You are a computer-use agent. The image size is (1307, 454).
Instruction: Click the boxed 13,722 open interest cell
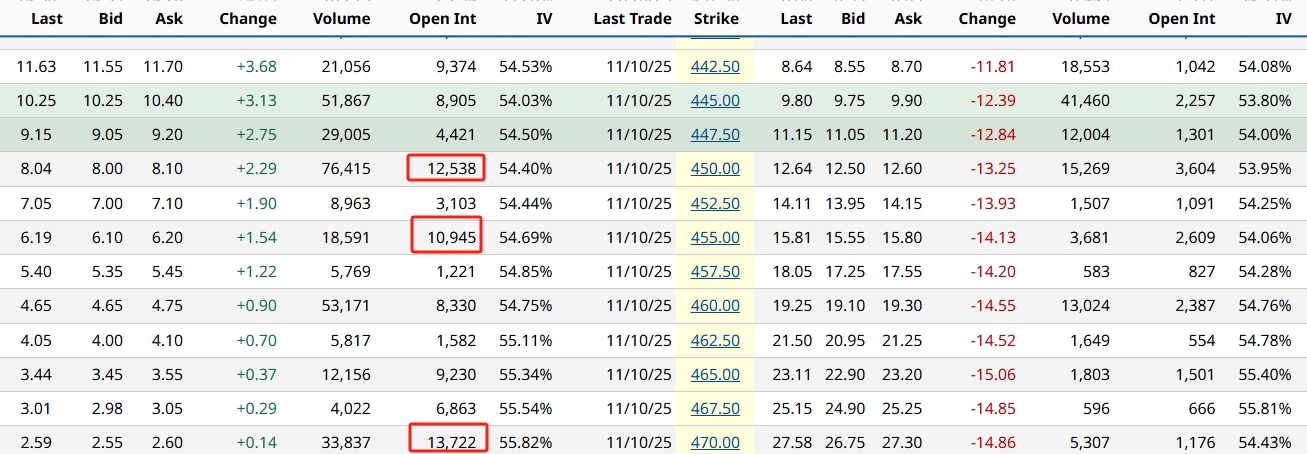click(x=448, y=442)
